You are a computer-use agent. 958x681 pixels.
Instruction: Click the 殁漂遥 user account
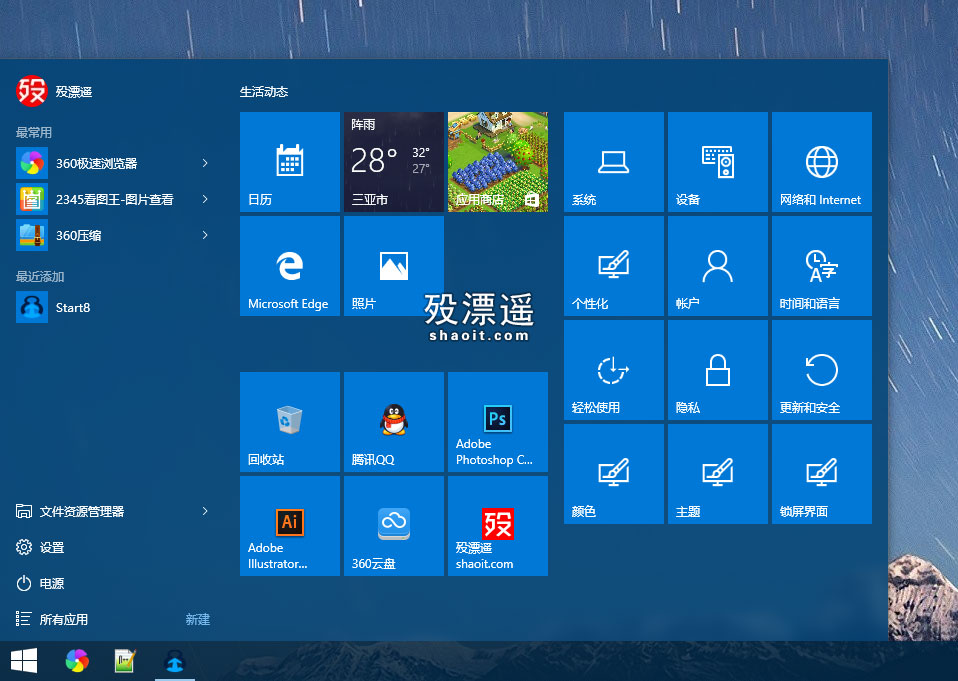coord(54,92)
